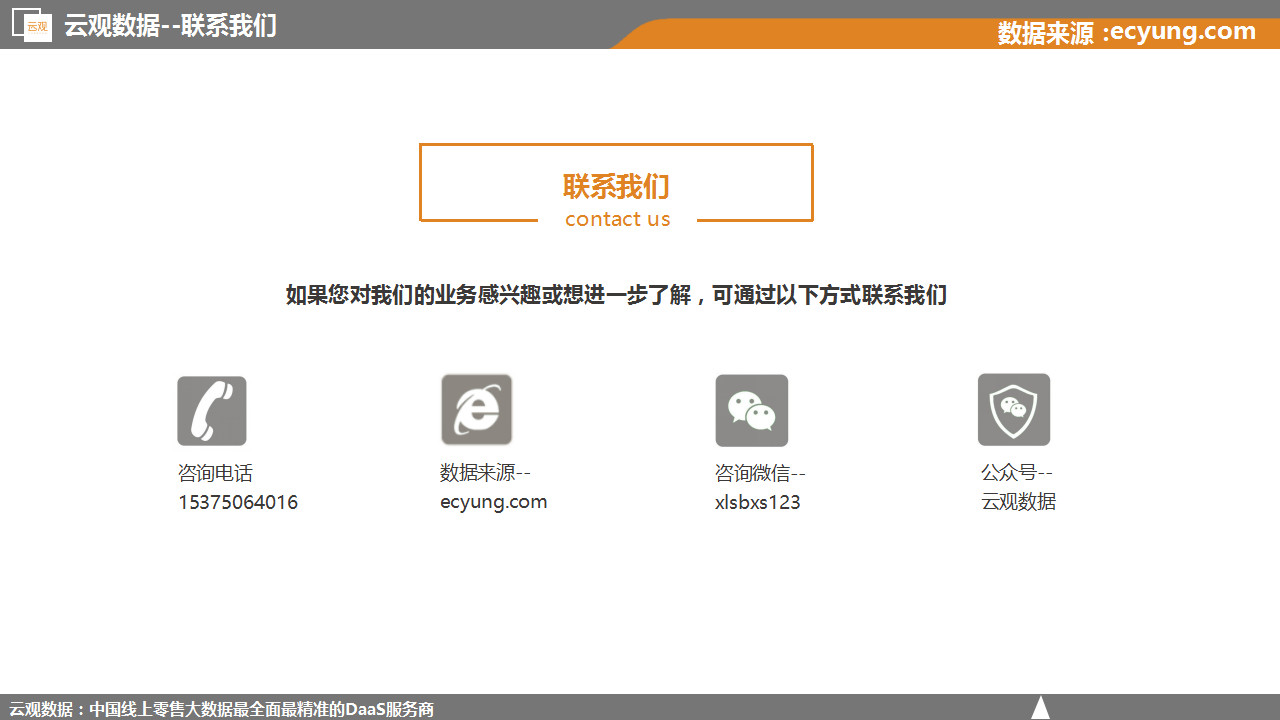Click 数据来源 :ecyung.com in orange banner
This screenshot has width=1280, height=720.
coord(1126,32)
